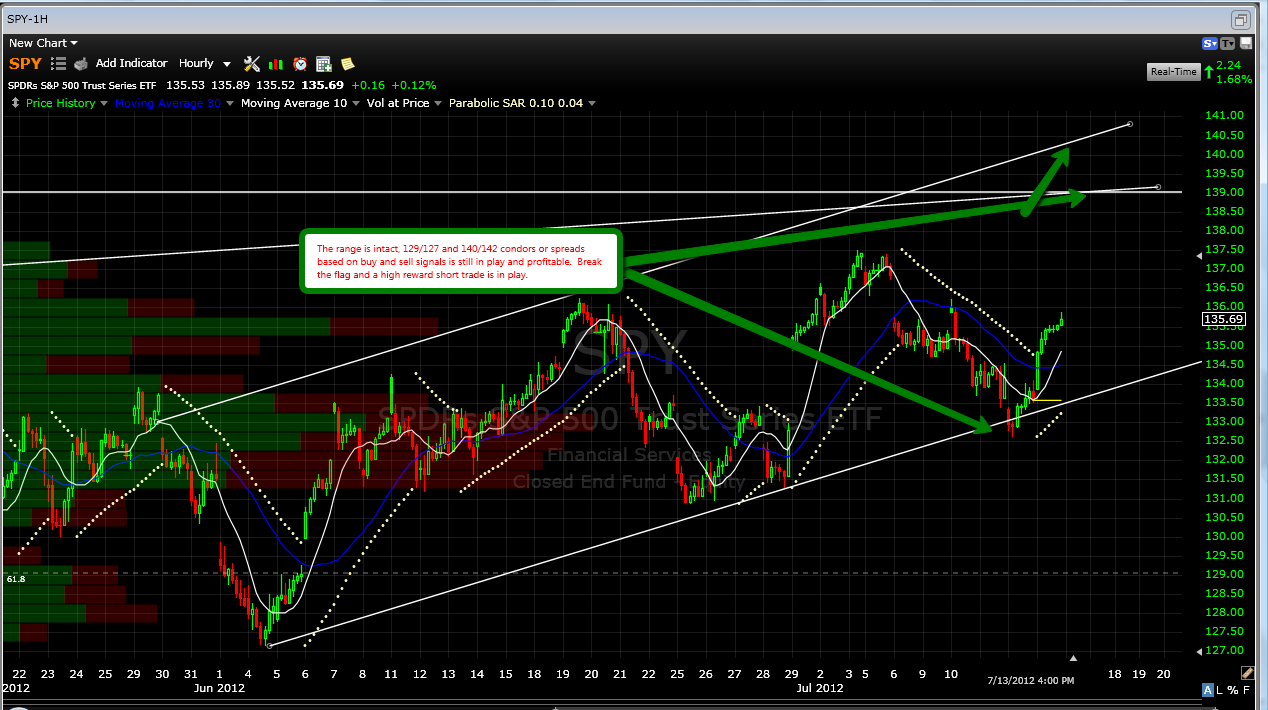Click the open price 135.53 in quote line
Viewport: 1268px width, 710px height.
tap(185, 85)
